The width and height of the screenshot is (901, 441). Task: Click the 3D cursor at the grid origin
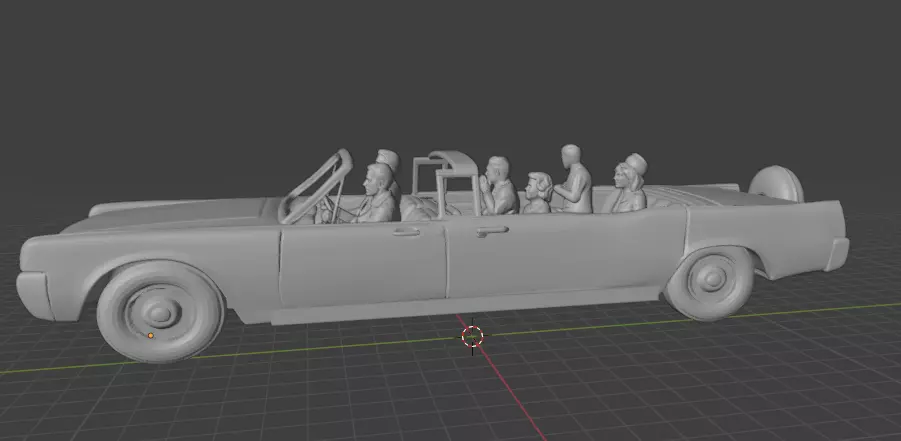click(472, 336)
